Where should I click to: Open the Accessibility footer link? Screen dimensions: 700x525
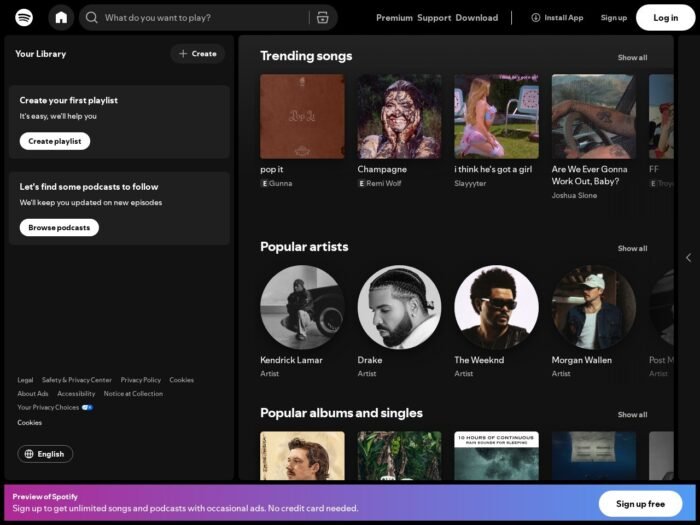point(76,394)
